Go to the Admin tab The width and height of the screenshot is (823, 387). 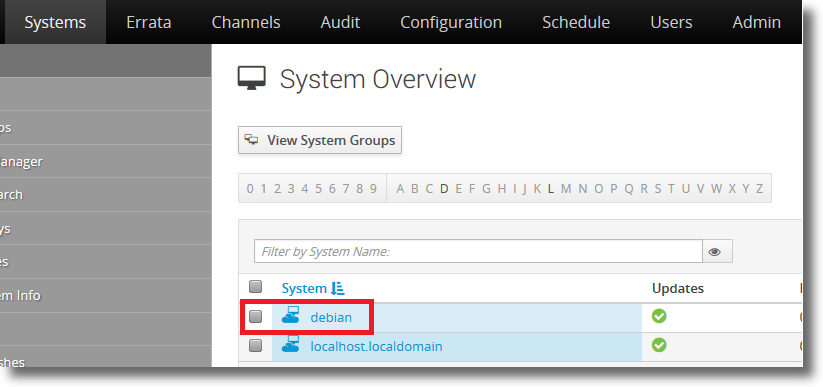(x=756, y=22)
